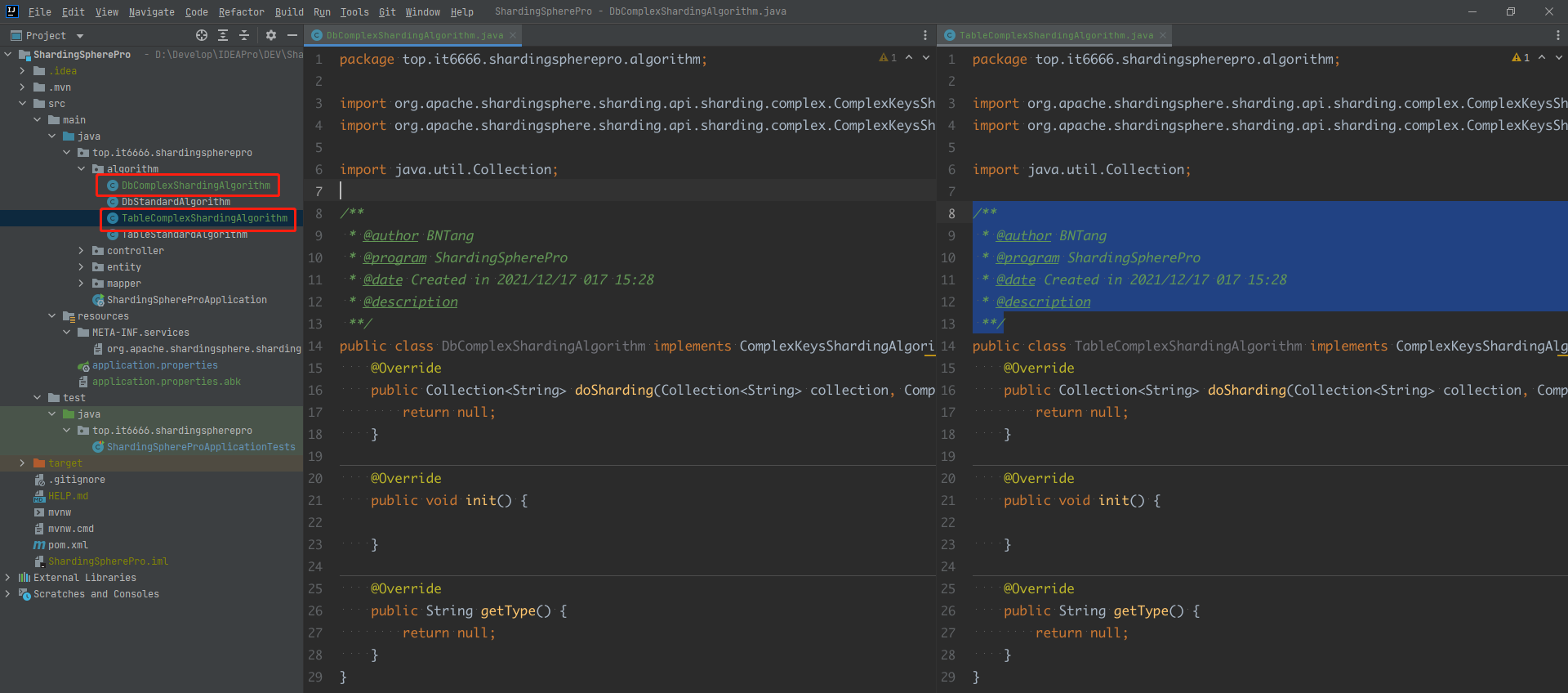Image resolution: width=1568 pixels, height=693 pixels.
Task: Expand controller package
Action: (x=82, y=251)
